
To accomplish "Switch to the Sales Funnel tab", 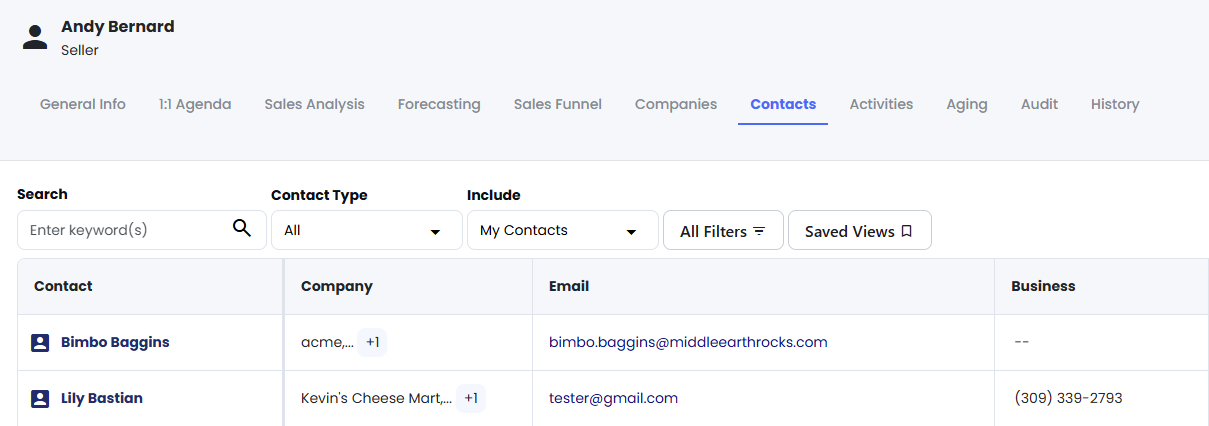I will click(x=558, y=104).
